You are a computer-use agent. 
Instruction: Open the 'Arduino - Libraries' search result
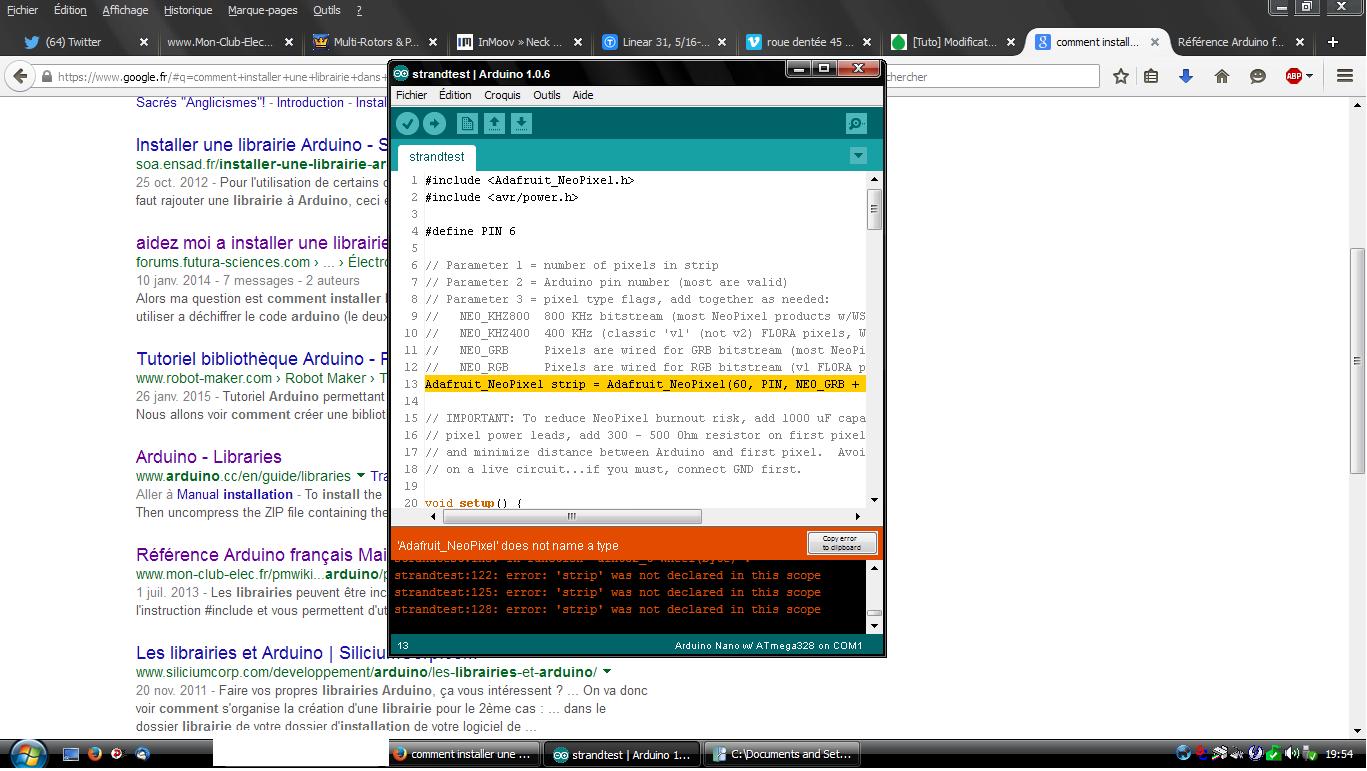click(208, 457)
